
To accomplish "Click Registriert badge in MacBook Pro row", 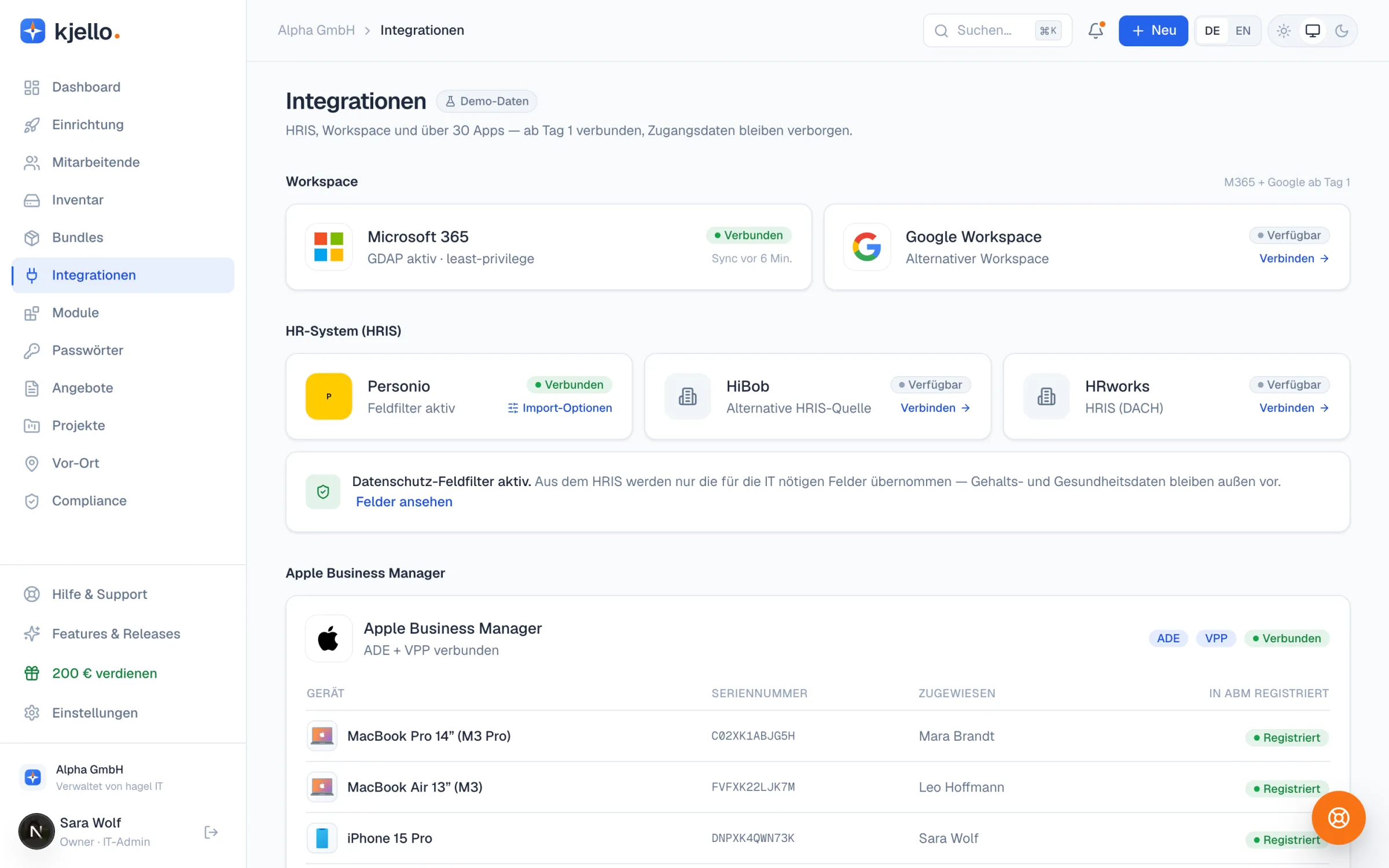I will [1287, 738].
